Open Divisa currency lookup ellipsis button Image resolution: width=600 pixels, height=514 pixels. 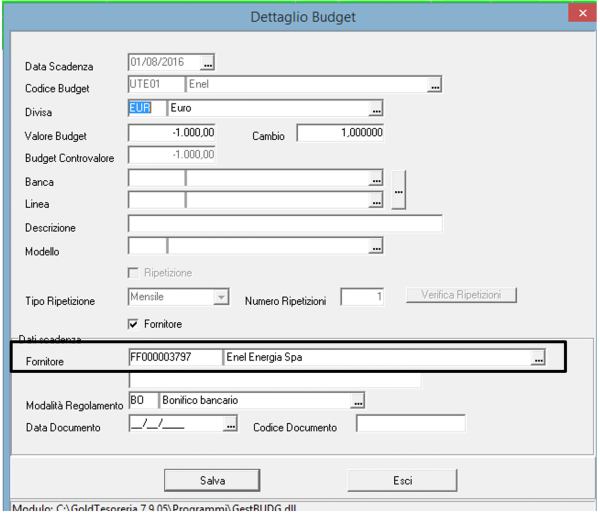375,109
